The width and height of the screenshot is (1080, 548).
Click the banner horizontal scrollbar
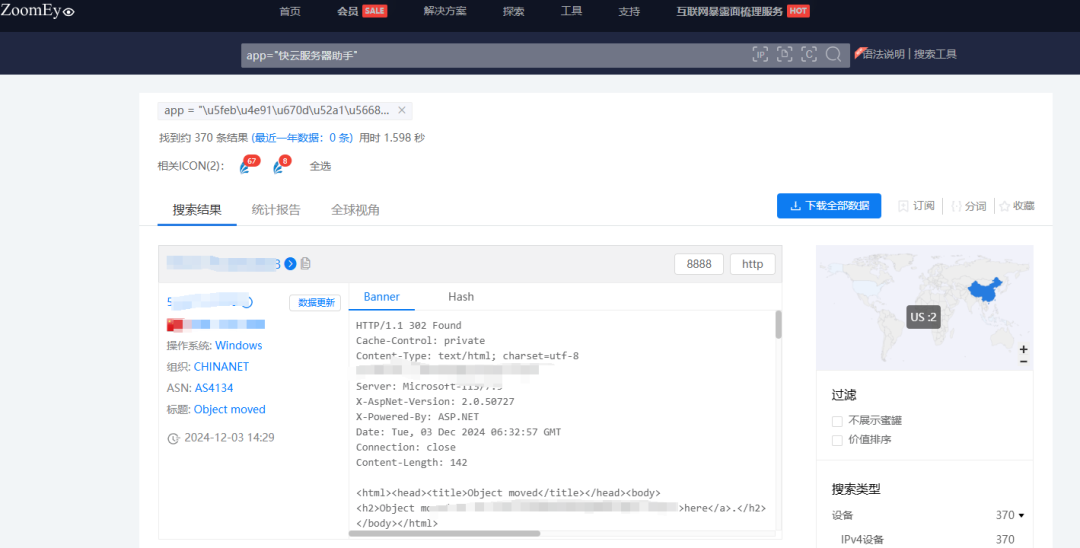click(x=444, y=533)
